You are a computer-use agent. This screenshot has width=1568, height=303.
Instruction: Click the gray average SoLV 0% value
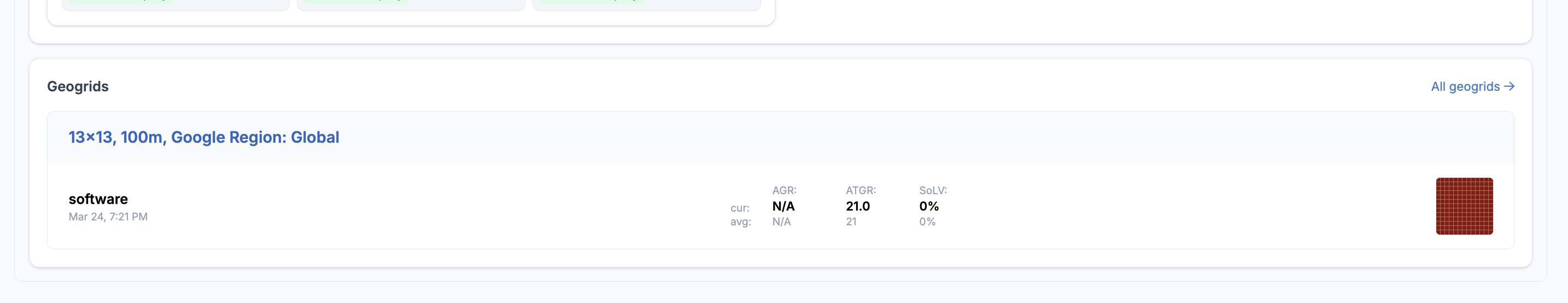(927, 222)
